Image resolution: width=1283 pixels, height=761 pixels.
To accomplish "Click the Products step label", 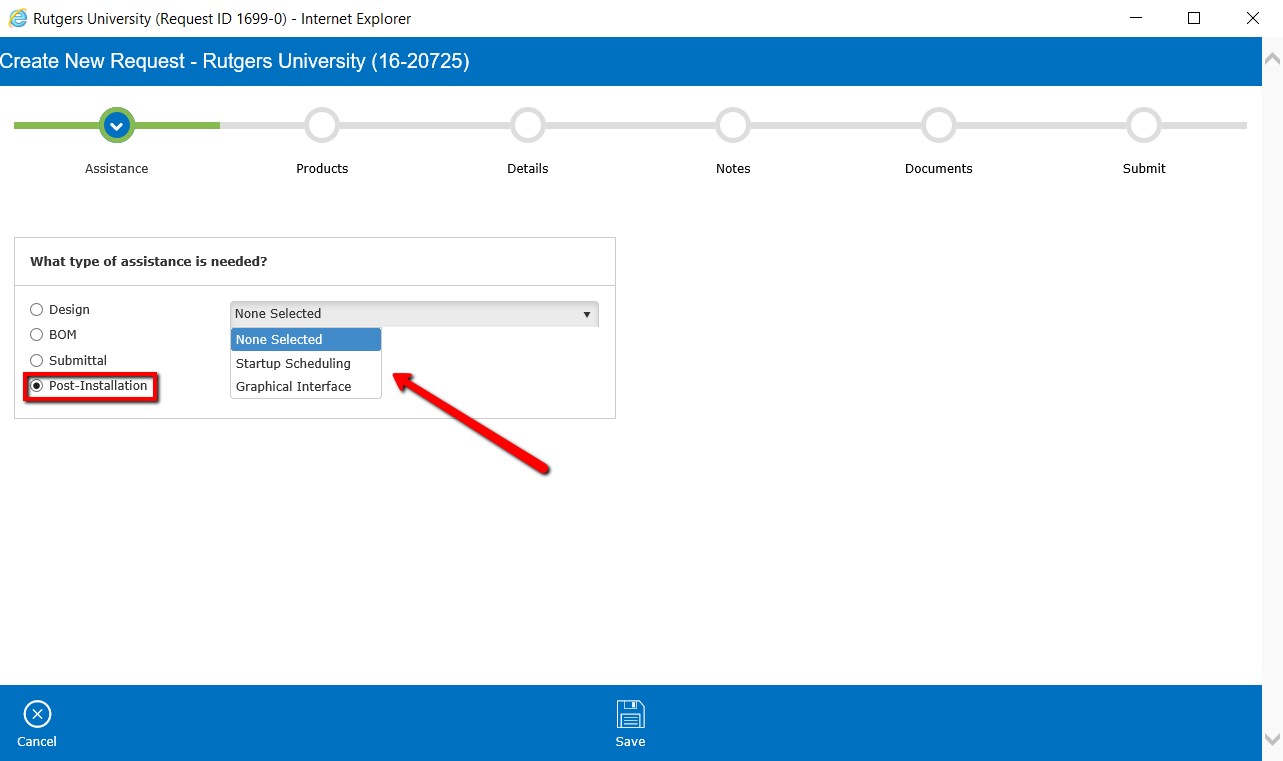I will (322, 169).
